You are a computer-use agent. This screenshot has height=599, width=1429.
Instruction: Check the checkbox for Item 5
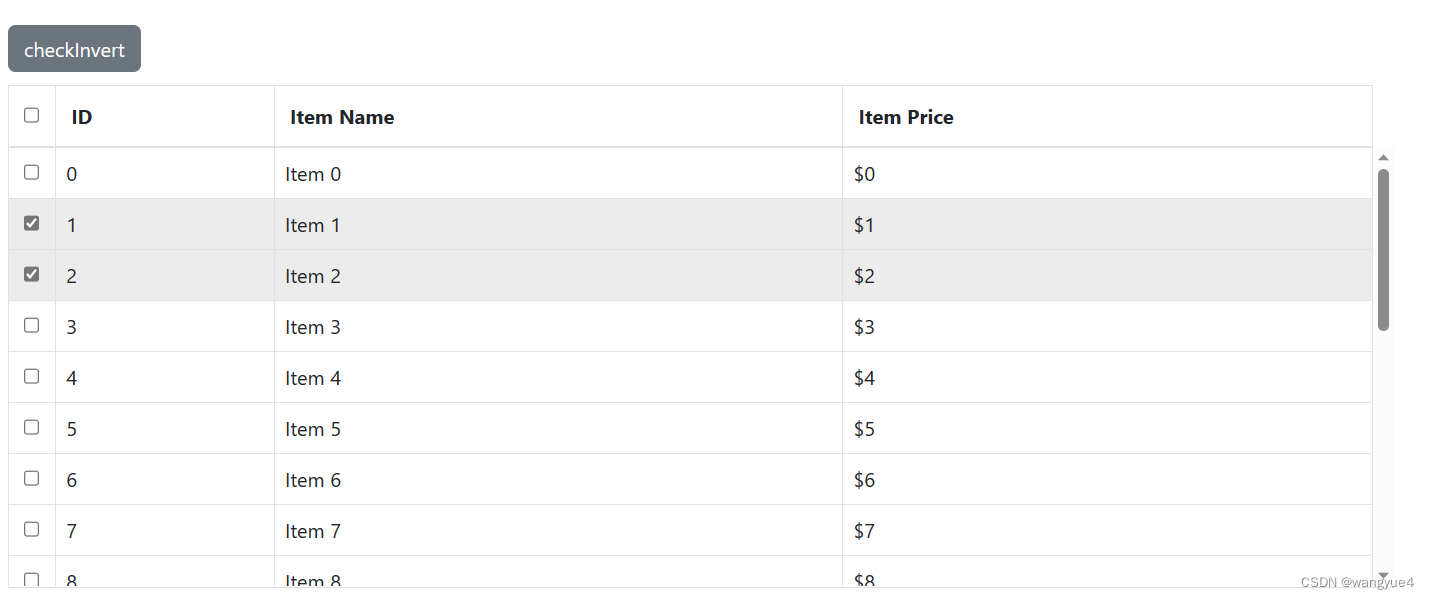[x=31, y=426]
